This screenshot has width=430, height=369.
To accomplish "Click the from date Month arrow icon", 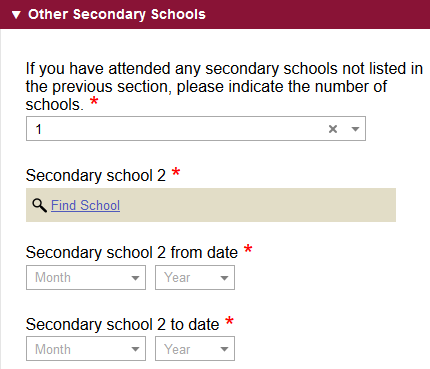I will tap(135, 278).
